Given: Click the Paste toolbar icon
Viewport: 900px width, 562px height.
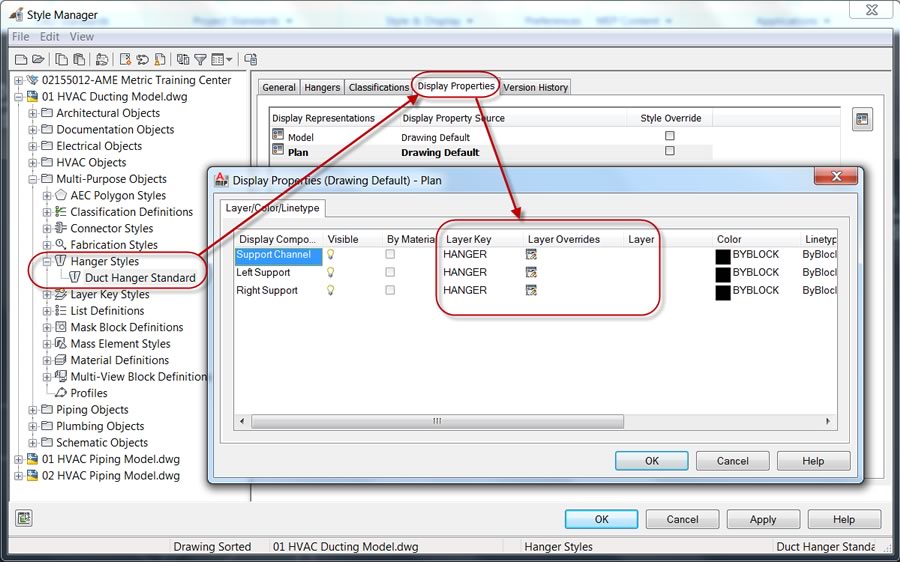Looking at the screenshot, I should 78,60.
